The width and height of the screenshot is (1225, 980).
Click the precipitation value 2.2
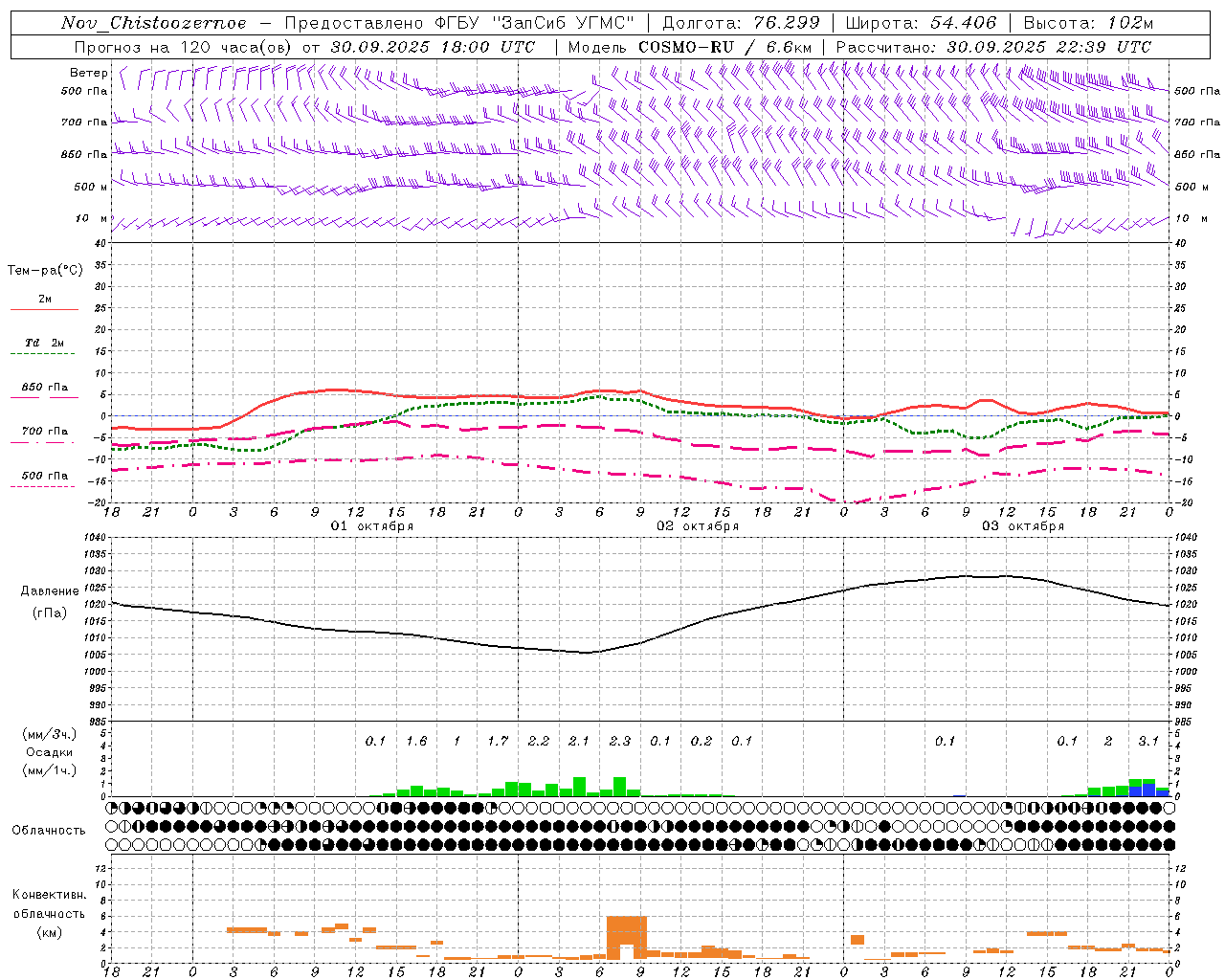pyautogui.click(x=539, y=741)
